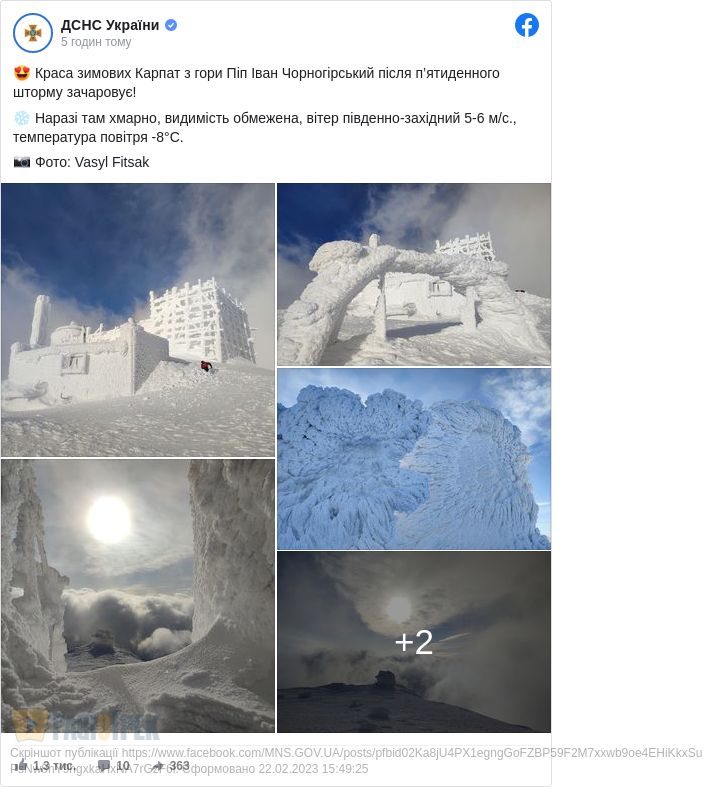The height and width of the screenshot is (787, 720).
Task: Click the Facebook logo icon
Action: tap(526, 25)
